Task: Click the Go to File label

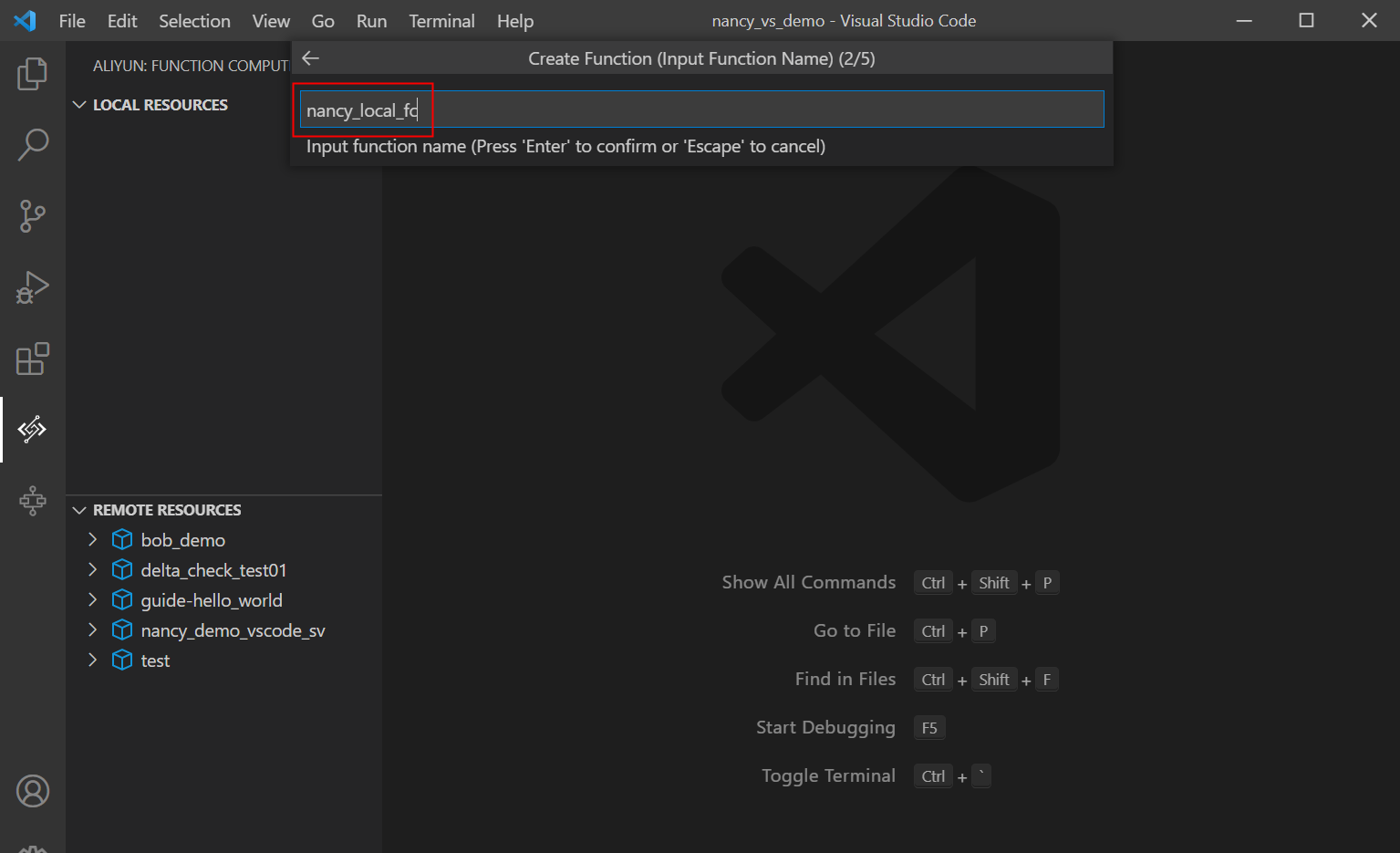Action: tap(855, 630)
